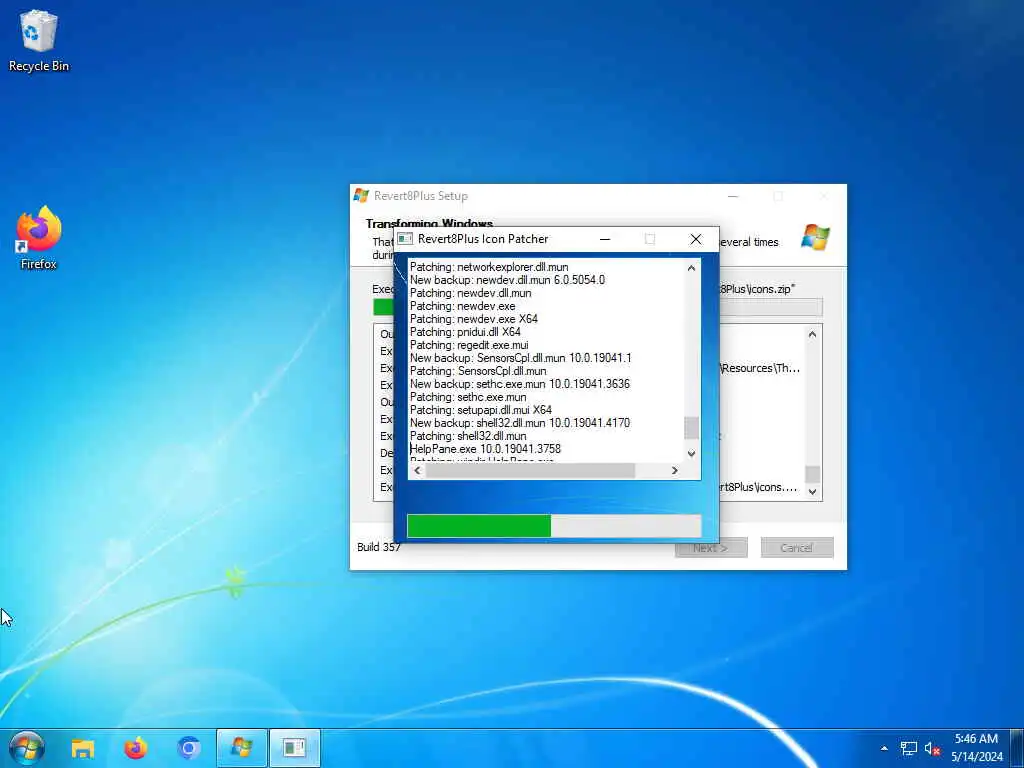Click up arrow of Icon Patcher log scrollbar
The height and width of the screenshot is (768, 1024).
692,268
